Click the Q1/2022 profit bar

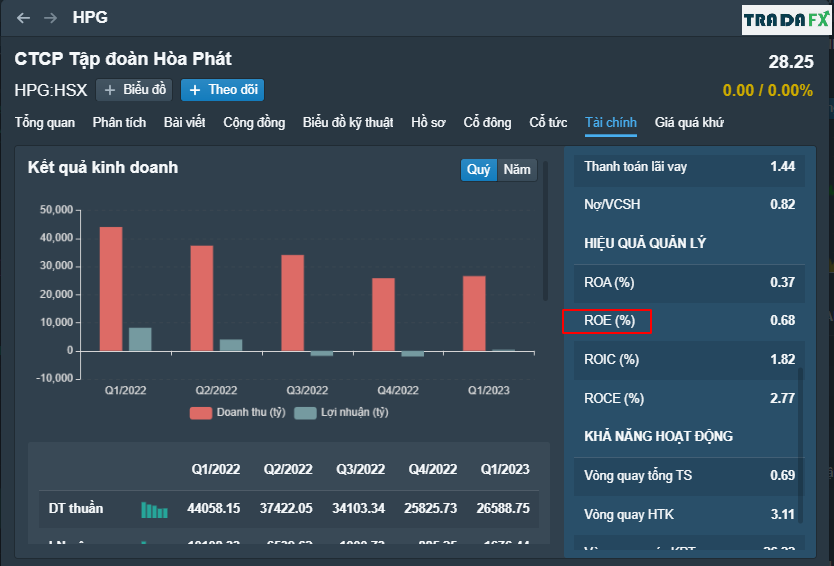[140, 339]
